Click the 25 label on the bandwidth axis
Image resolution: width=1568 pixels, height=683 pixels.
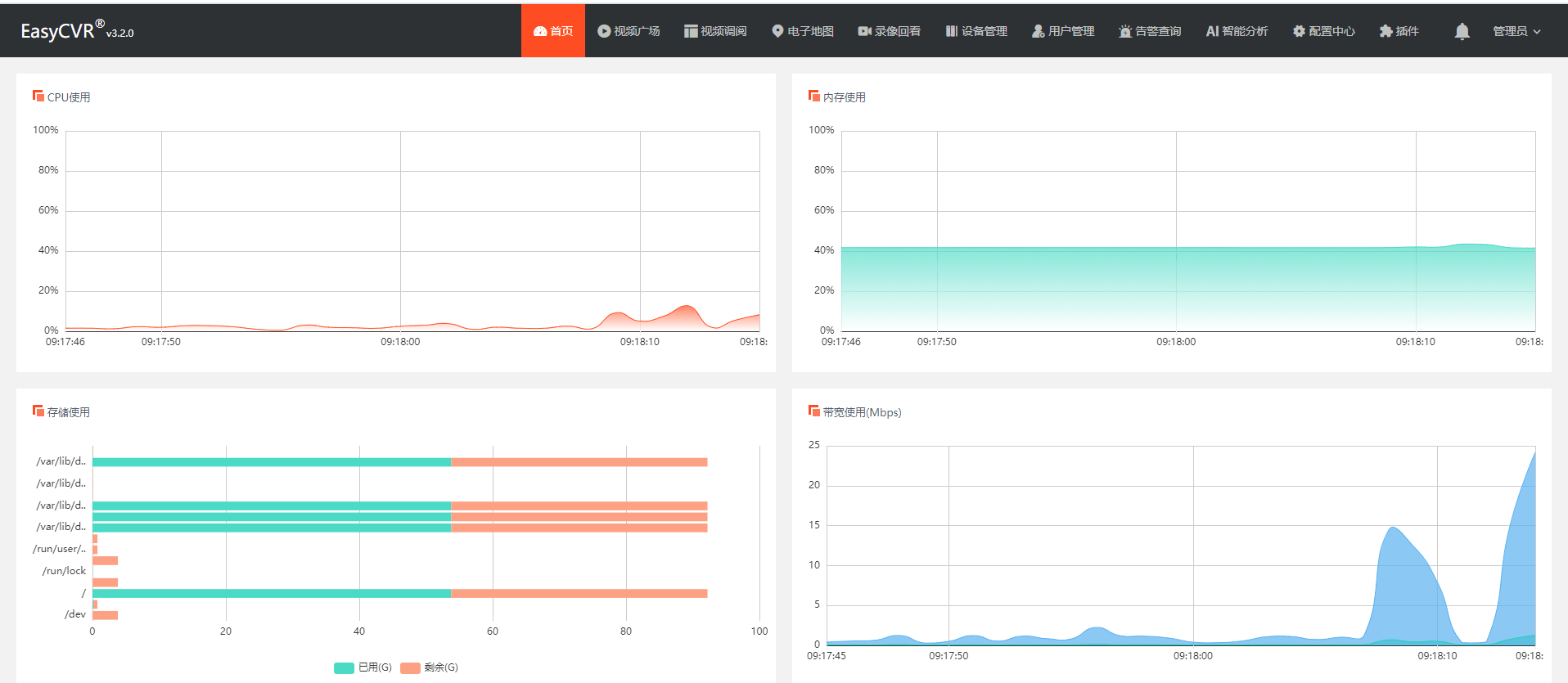click(x=814, y=445)
